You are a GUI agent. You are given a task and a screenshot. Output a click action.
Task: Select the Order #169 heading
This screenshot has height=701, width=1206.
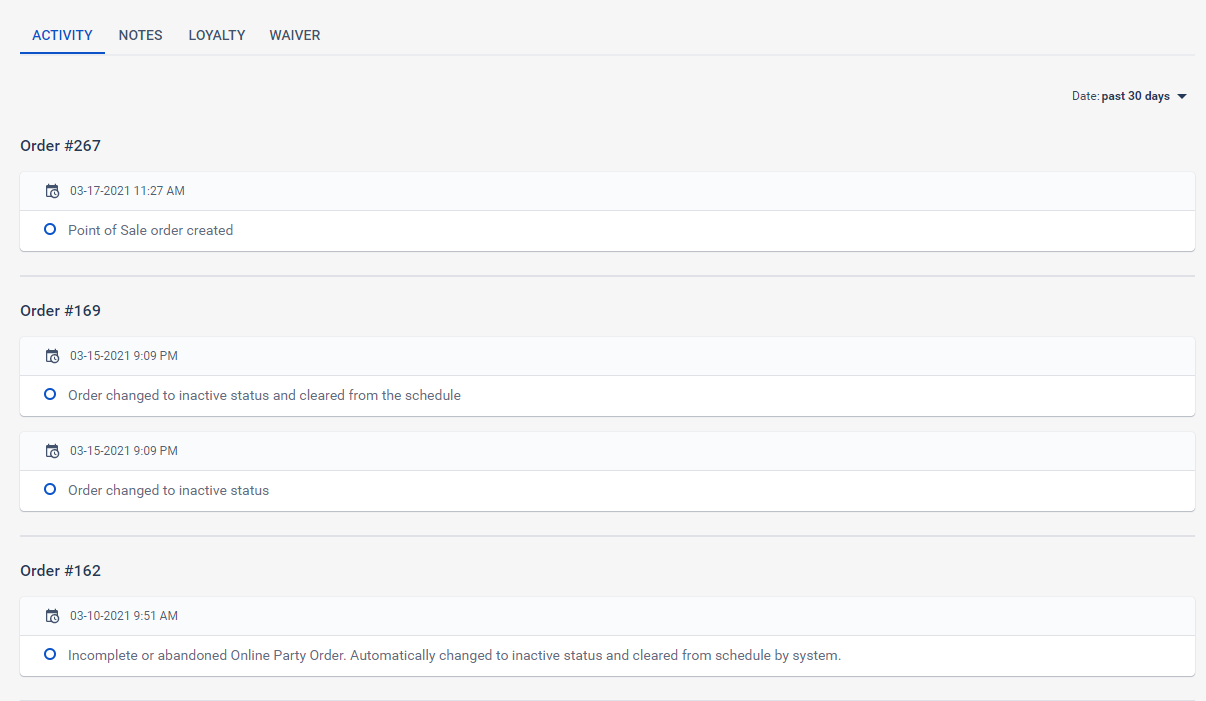61,311
